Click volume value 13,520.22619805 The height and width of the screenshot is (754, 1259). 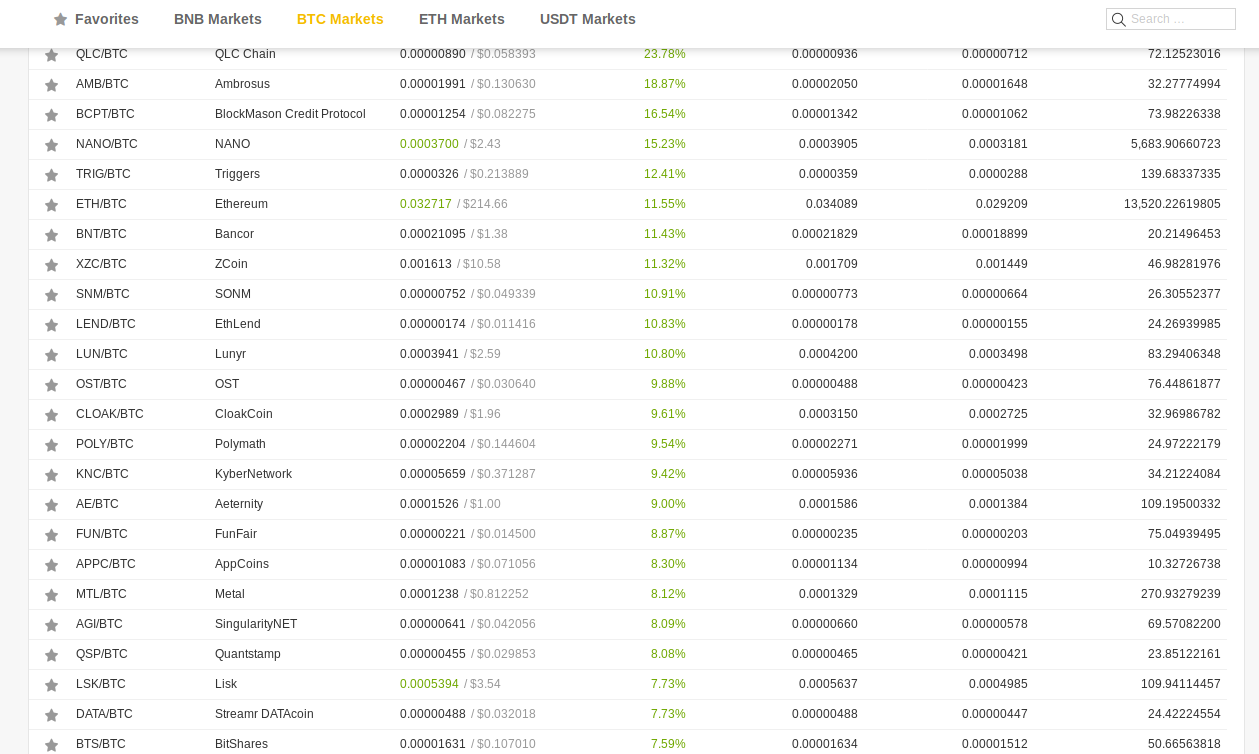point(1172,204)
